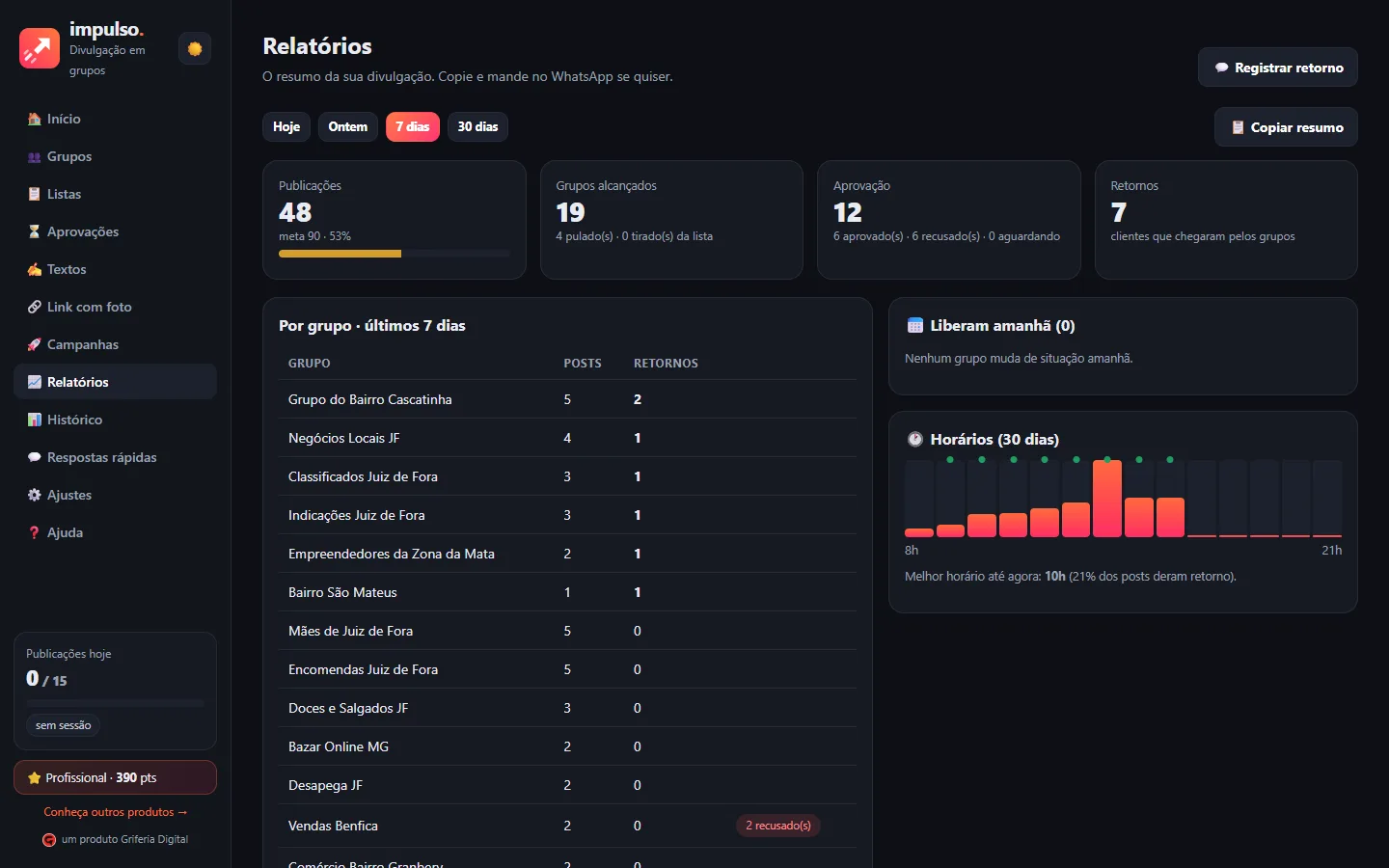Select the 7 dias period filter
1389x868 pixels.
pos(413,127)
